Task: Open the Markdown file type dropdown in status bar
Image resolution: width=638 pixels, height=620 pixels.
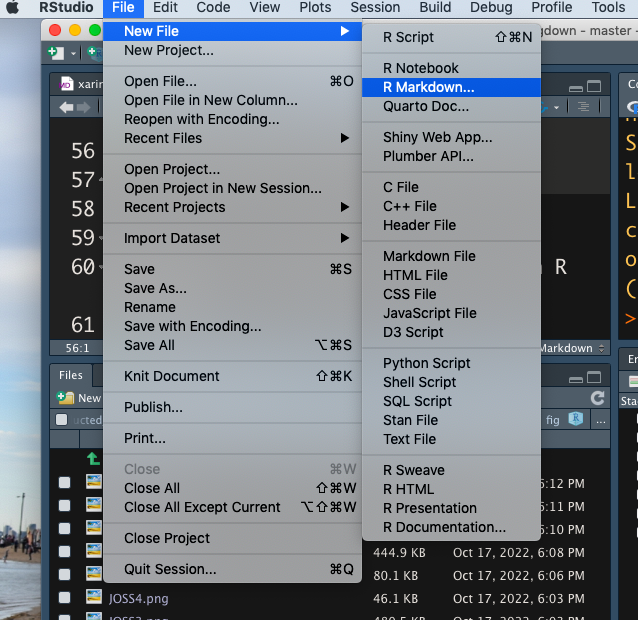Action: coord(572,348)
